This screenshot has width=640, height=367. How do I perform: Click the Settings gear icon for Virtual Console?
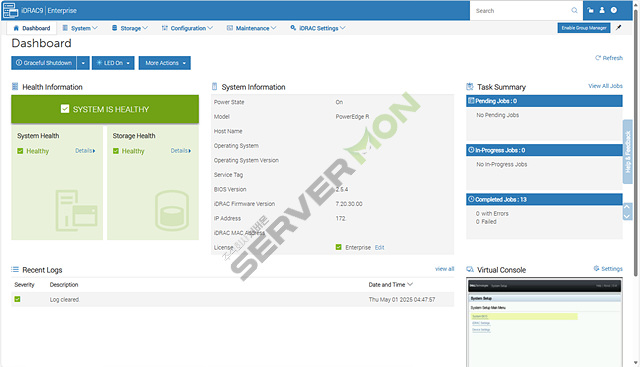596,268
